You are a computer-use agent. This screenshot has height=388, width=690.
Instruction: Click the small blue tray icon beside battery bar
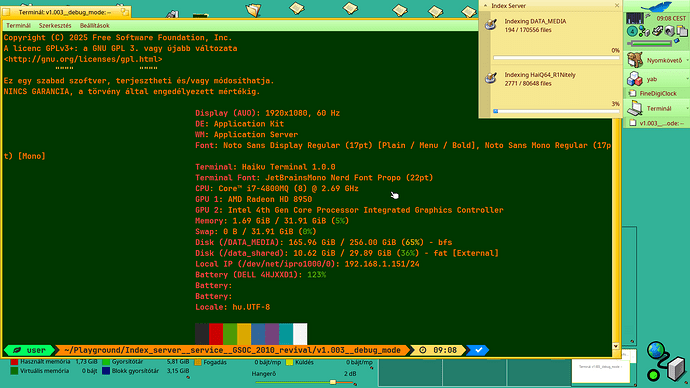(677, 41)
